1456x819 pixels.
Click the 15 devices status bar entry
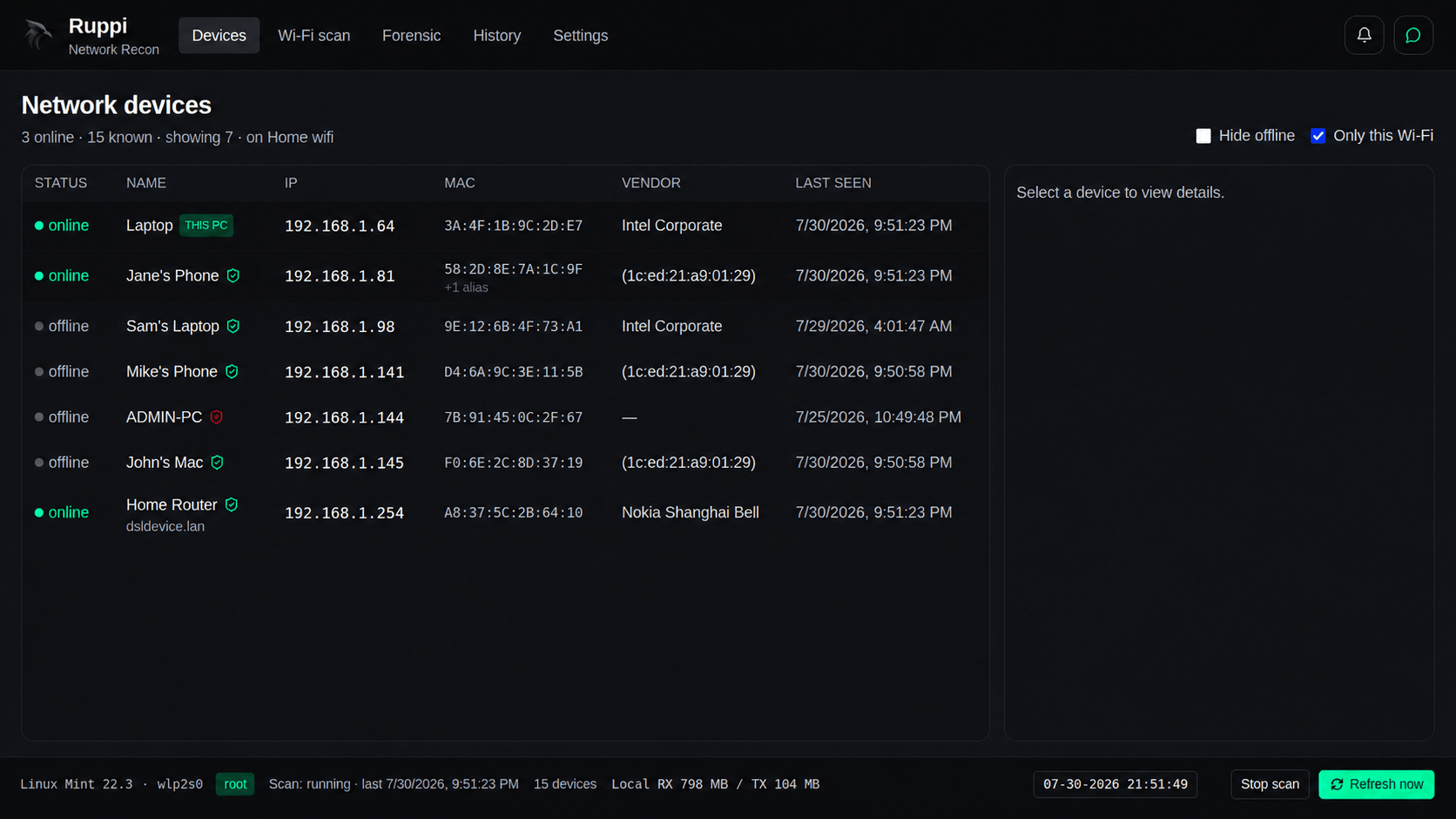pos(565,784)
